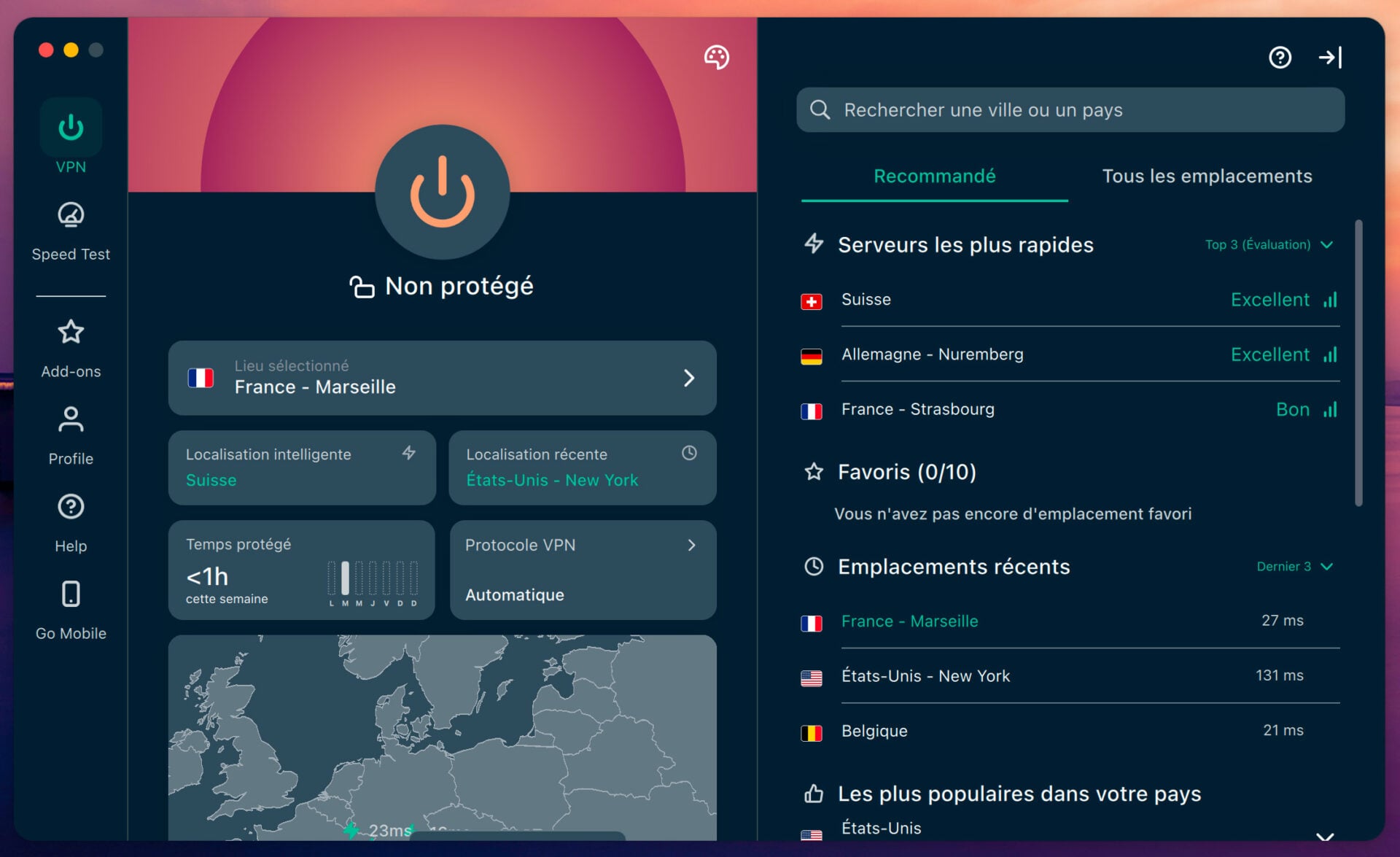Select the Recommandé tab
Screen dimensions: 1400x857
coord(934,176)
